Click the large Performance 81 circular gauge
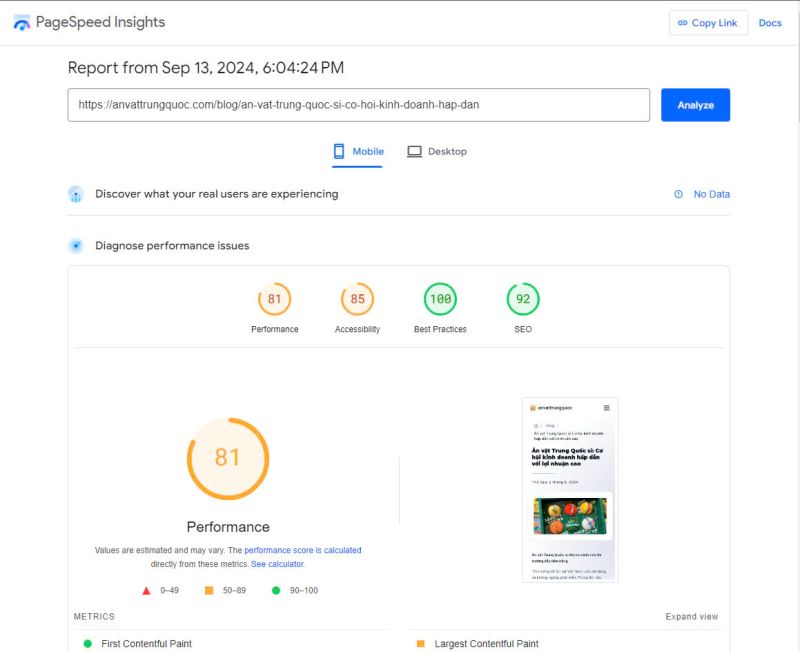Image resolution: width=800 pixels, height=652 pixels. (228, 458)
